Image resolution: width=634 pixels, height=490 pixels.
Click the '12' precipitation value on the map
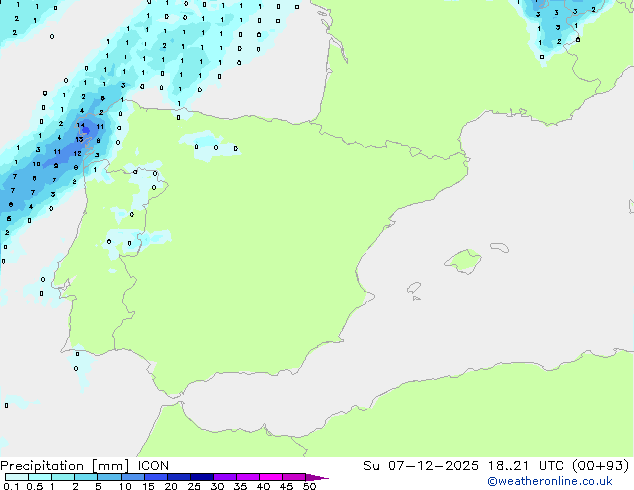coord(77,153)
